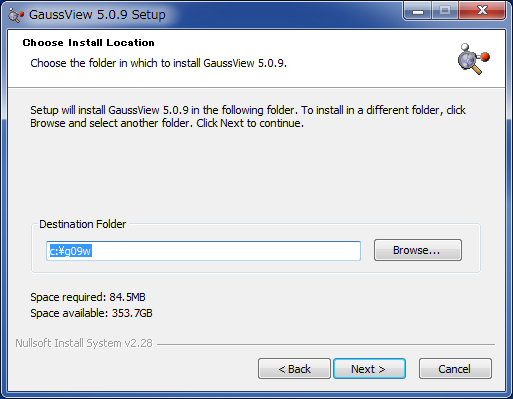This screenshot has width=513, height=399.
Task: Click the Space required: 84.5MB text
Action: pyautogui.click(x=88, y=297)
